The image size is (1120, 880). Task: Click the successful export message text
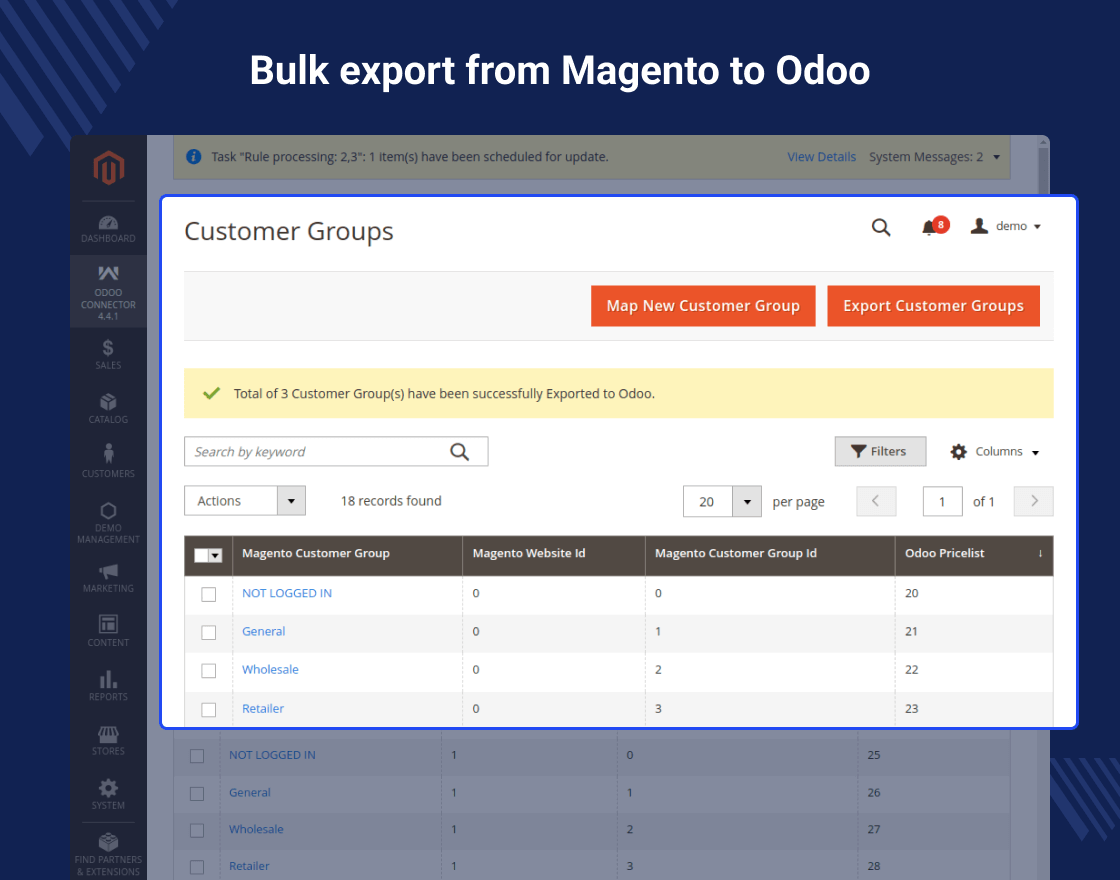pyautogui.click(x=444, y=394)
